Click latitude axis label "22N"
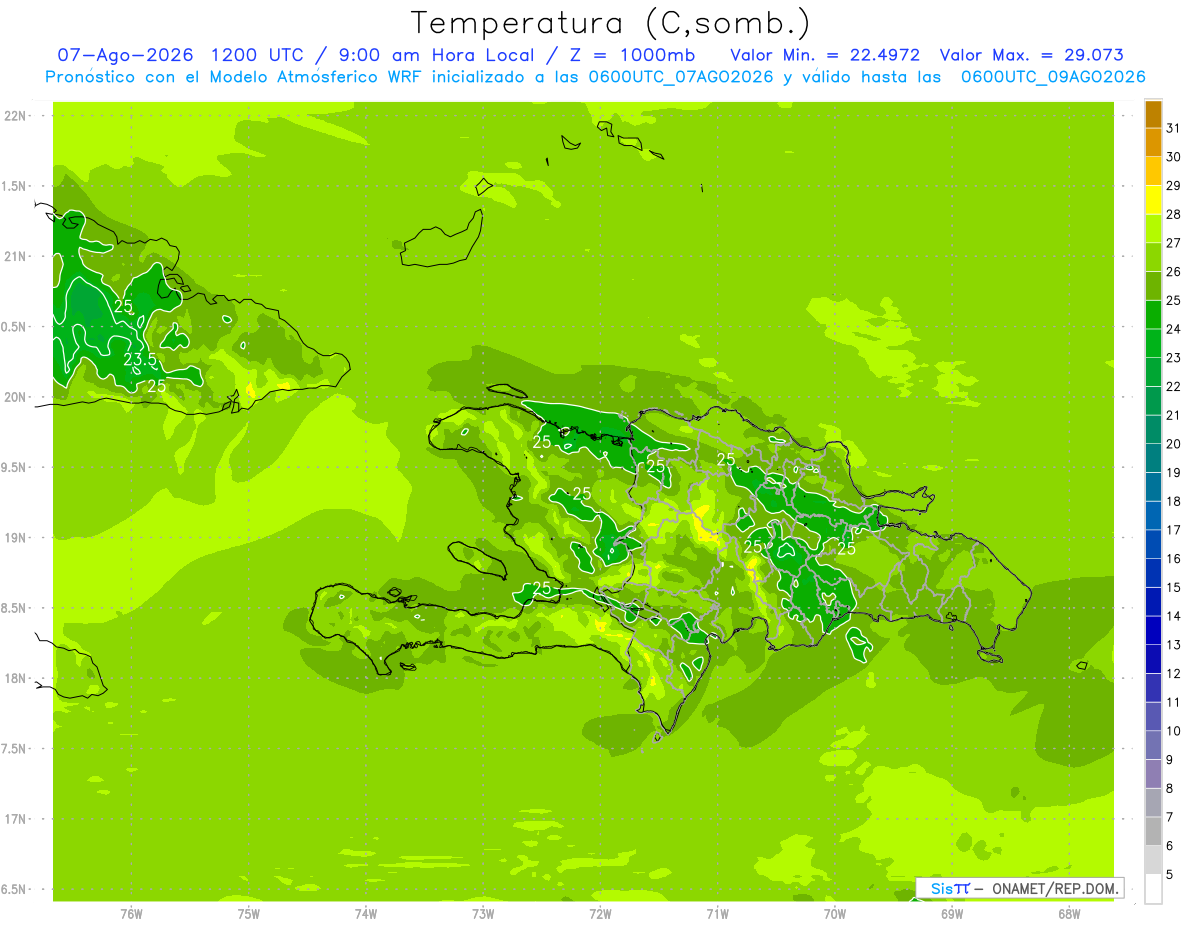The height and width of the screenshot is (927, 1200). (14, 116)
